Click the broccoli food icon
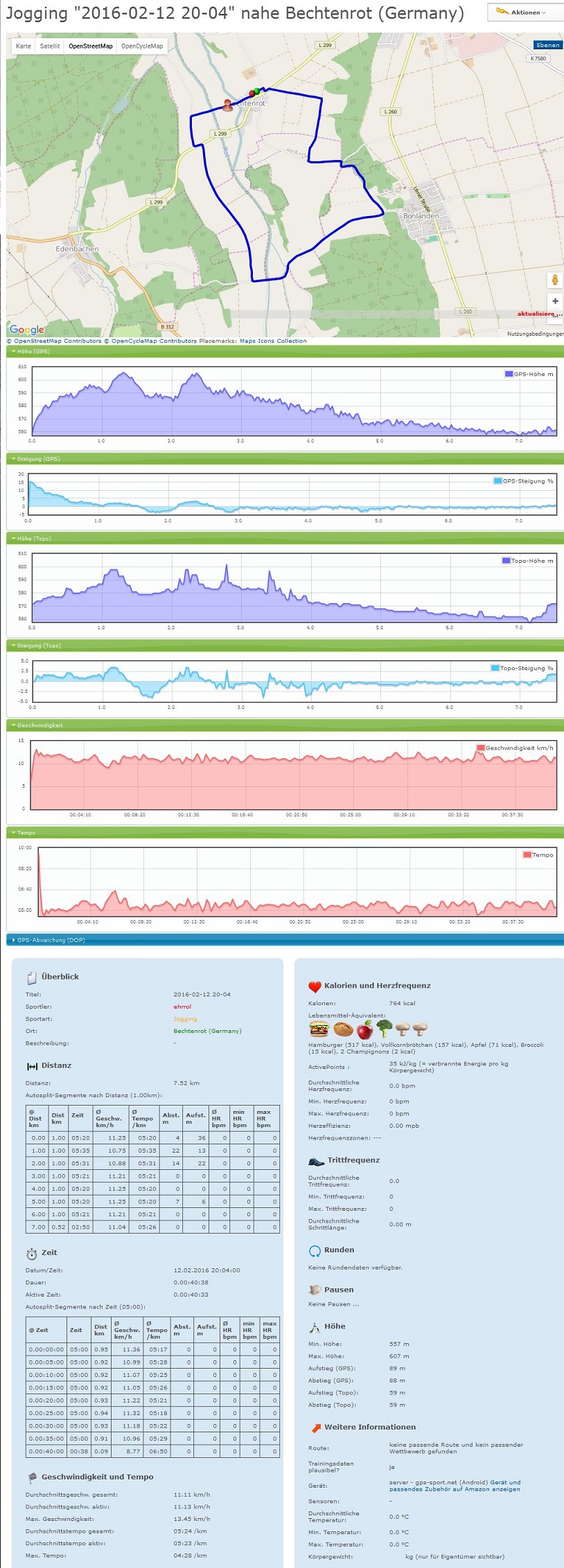The height and width of the screenshot is (1568, 564). (x=385, y=1029)
